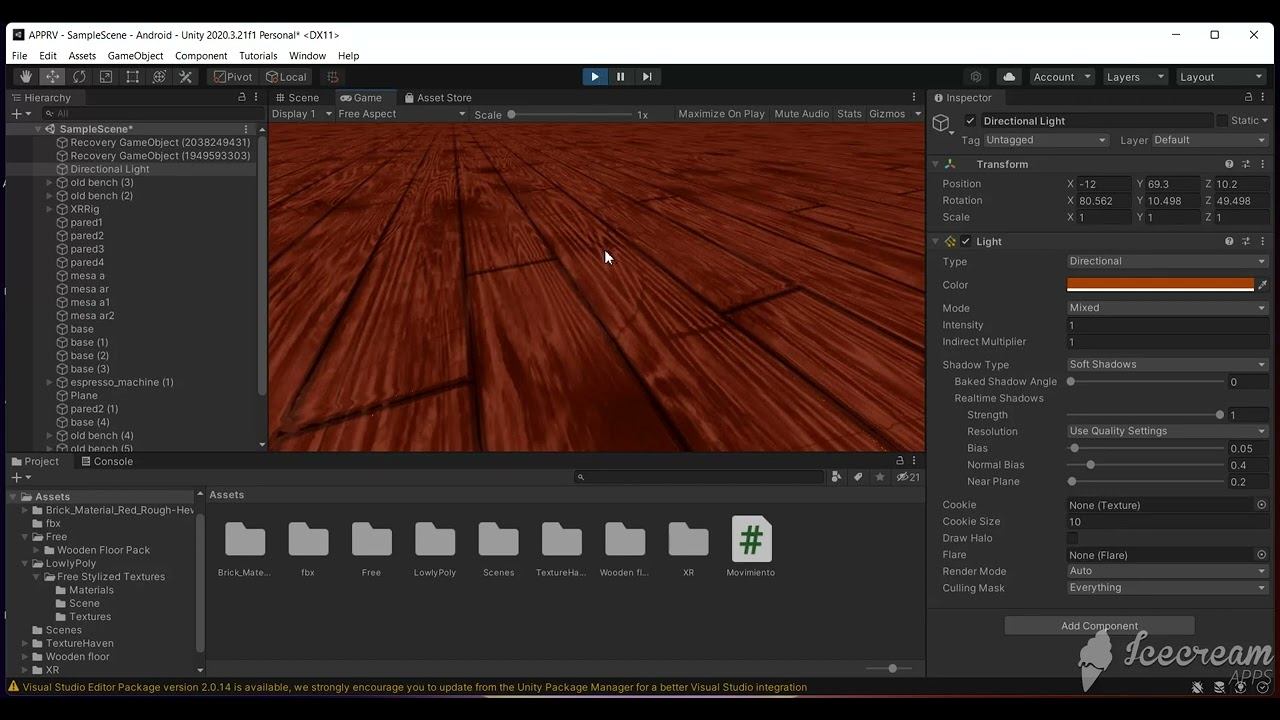This screenshot has height=720, width=1280.
Task: Click the shadow Normal Bias slider
Action: pyautogui.click(x=1147, y=465)
